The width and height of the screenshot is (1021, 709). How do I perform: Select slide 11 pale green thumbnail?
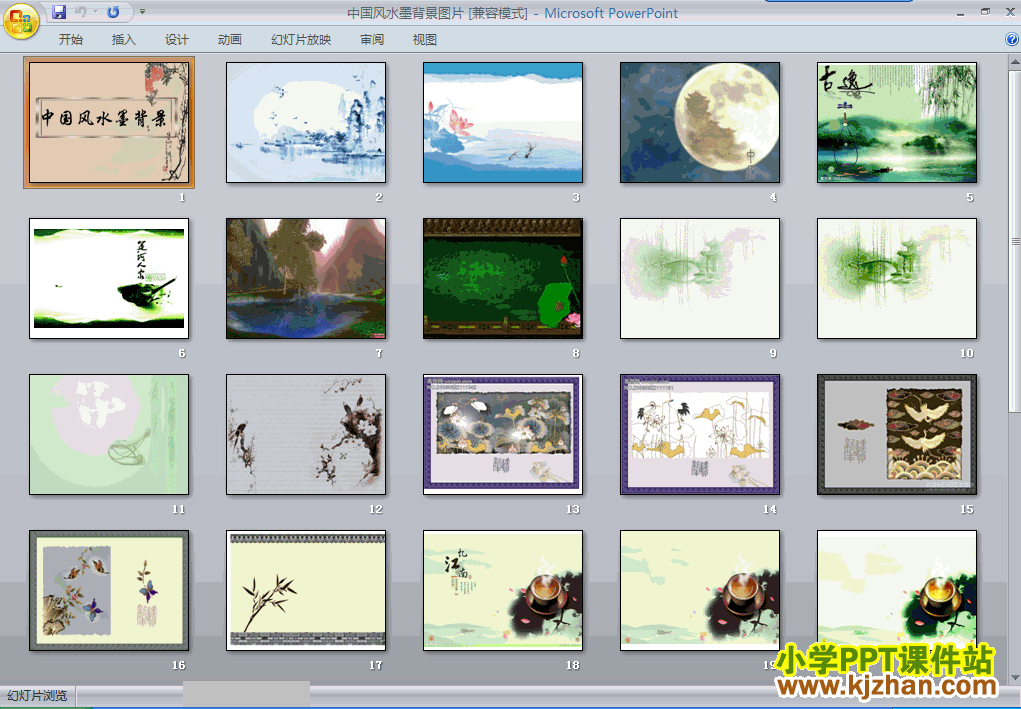coord(109,434)
